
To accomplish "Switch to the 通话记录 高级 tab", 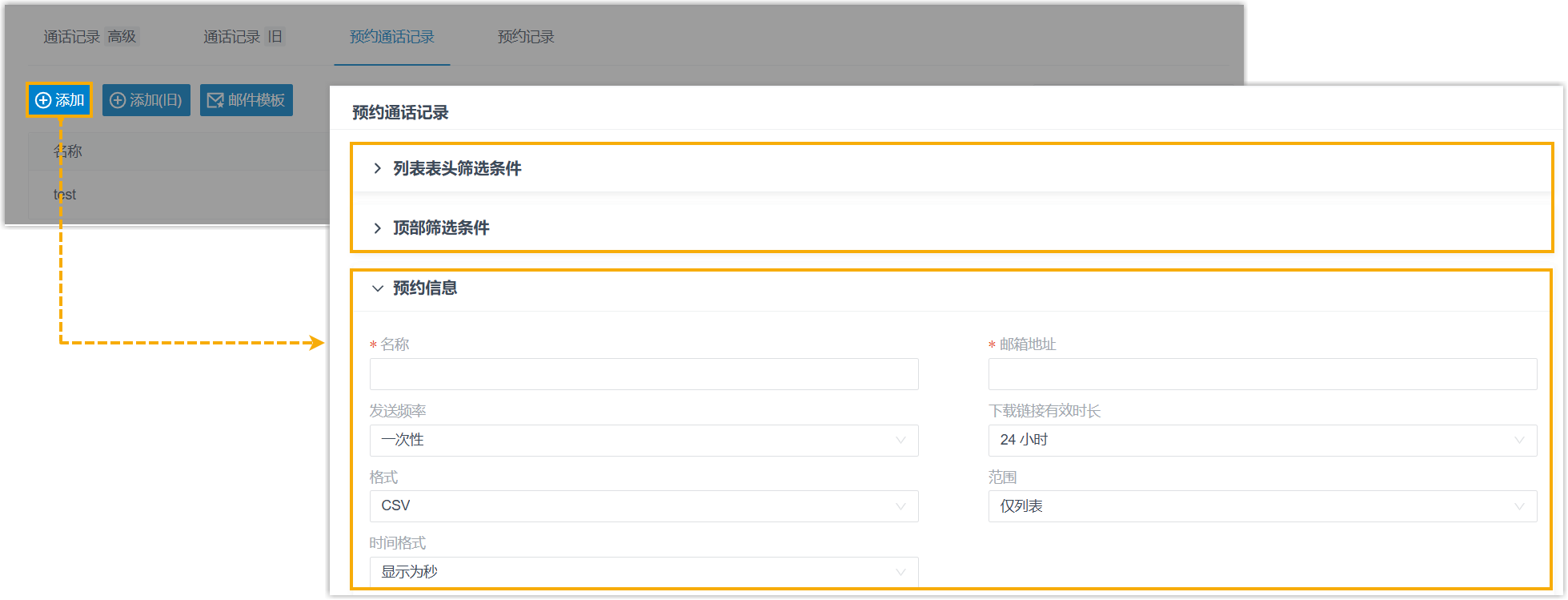I will point(90,37).
